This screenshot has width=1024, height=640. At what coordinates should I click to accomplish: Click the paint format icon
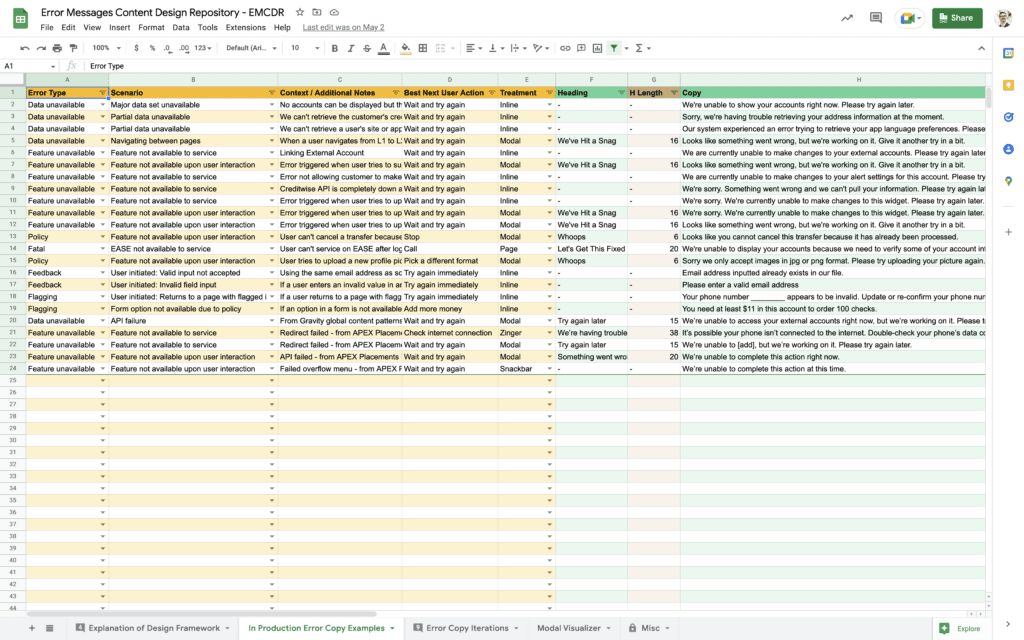pyautogui.click(x=74, y=48)
